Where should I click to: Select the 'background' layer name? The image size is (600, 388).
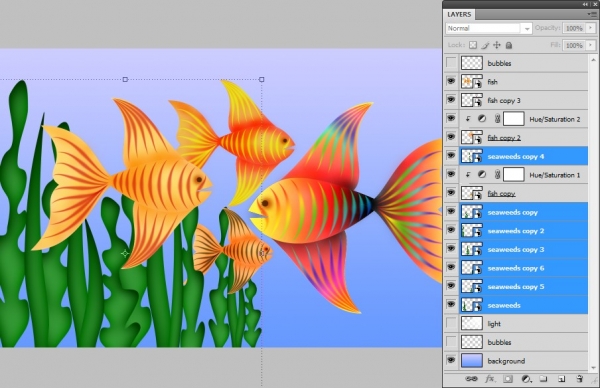[506, 361]
